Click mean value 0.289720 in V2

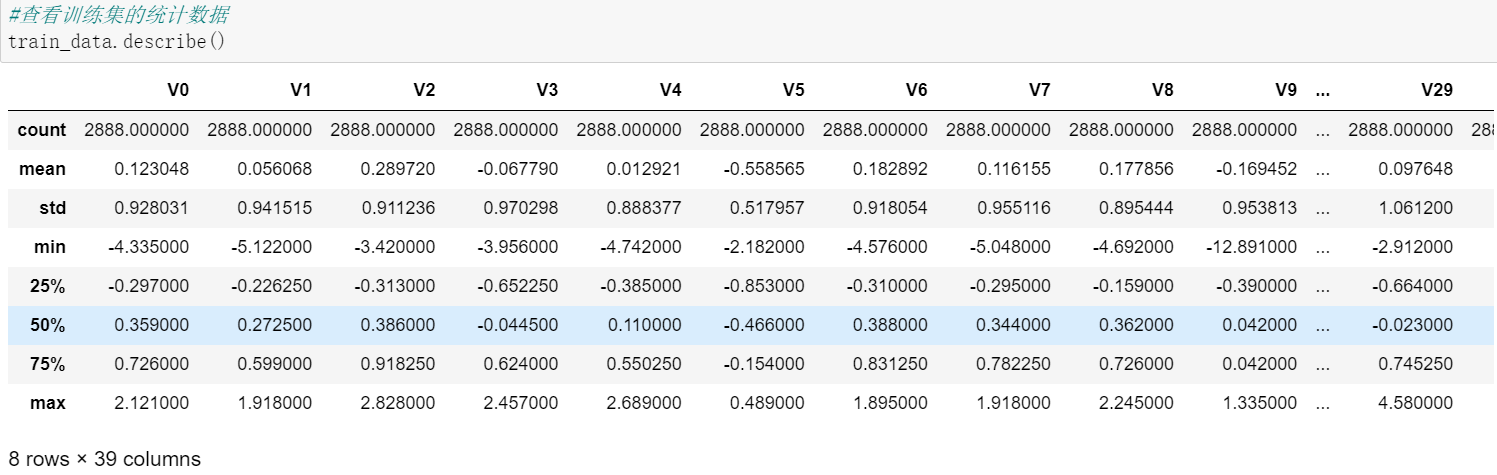398,169
